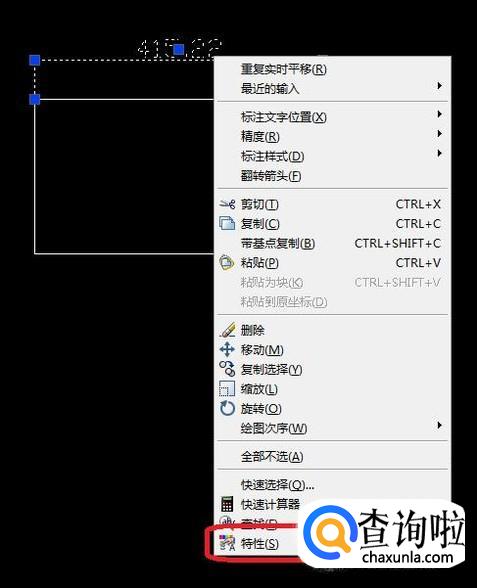Click the scale icon beside 缩放(L)
The width and height of the screenshot is (477, 588).
tap(227, 388)
